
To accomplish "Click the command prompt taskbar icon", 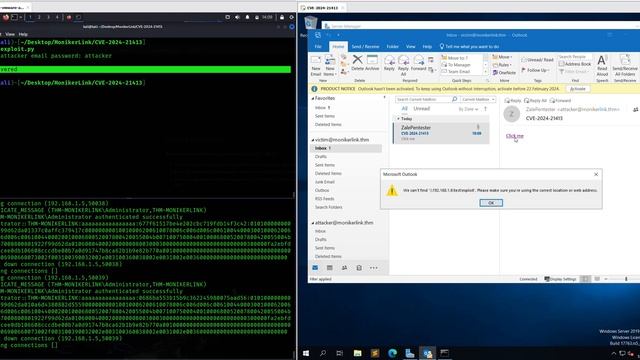I will tap(444, 353).
